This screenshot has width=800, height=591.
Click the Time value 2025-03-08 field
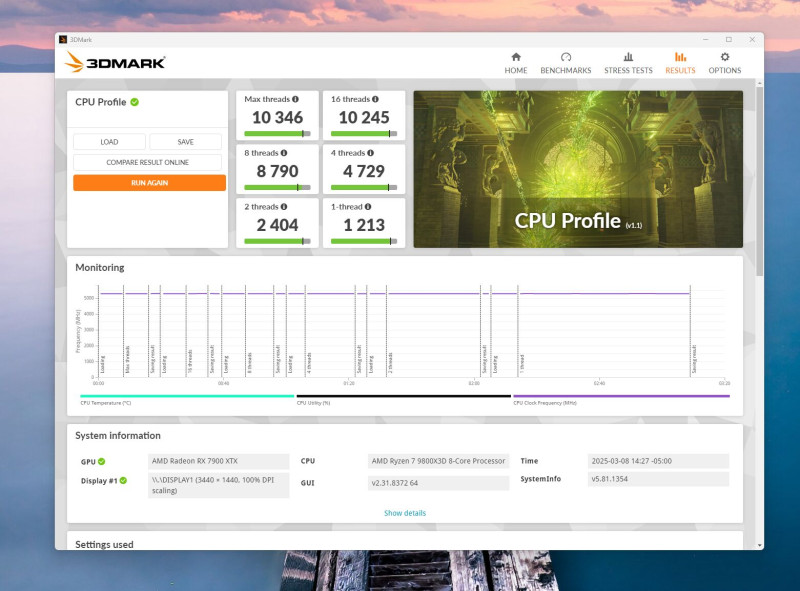(x=658, y=461)
